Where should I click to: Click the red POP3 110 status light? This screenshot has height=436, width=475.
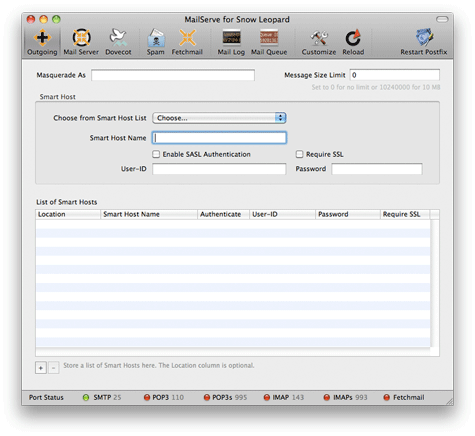[x=147, y=397]
